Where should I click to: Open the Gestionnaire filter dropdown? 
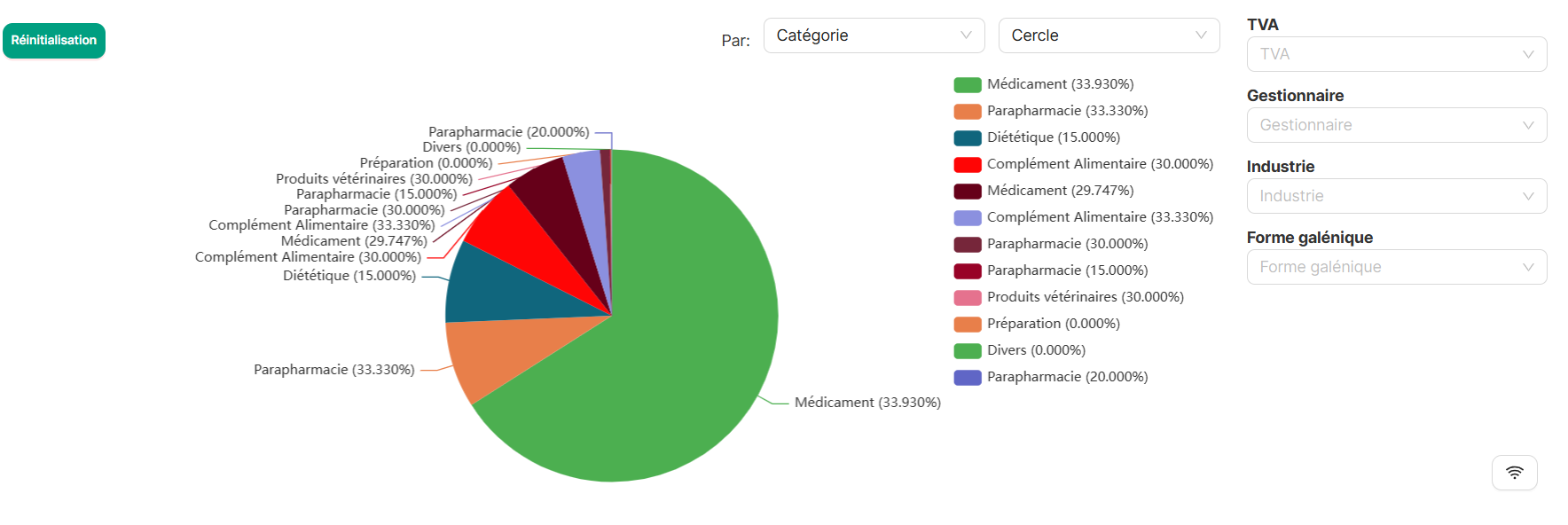pyautogui.click(x=1397, y=125)
